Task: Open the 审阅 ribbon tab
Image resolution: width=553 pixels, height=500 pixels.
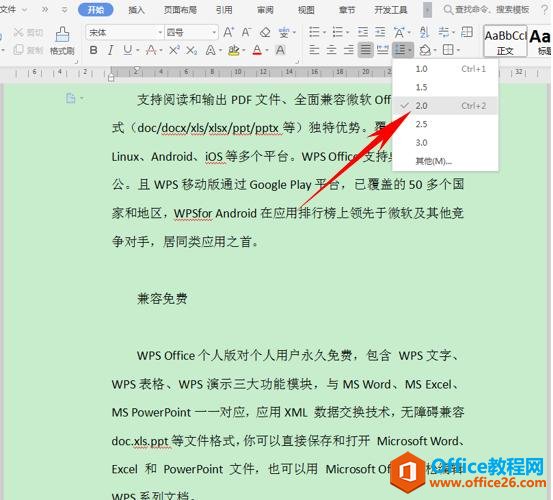Action: 265,10
